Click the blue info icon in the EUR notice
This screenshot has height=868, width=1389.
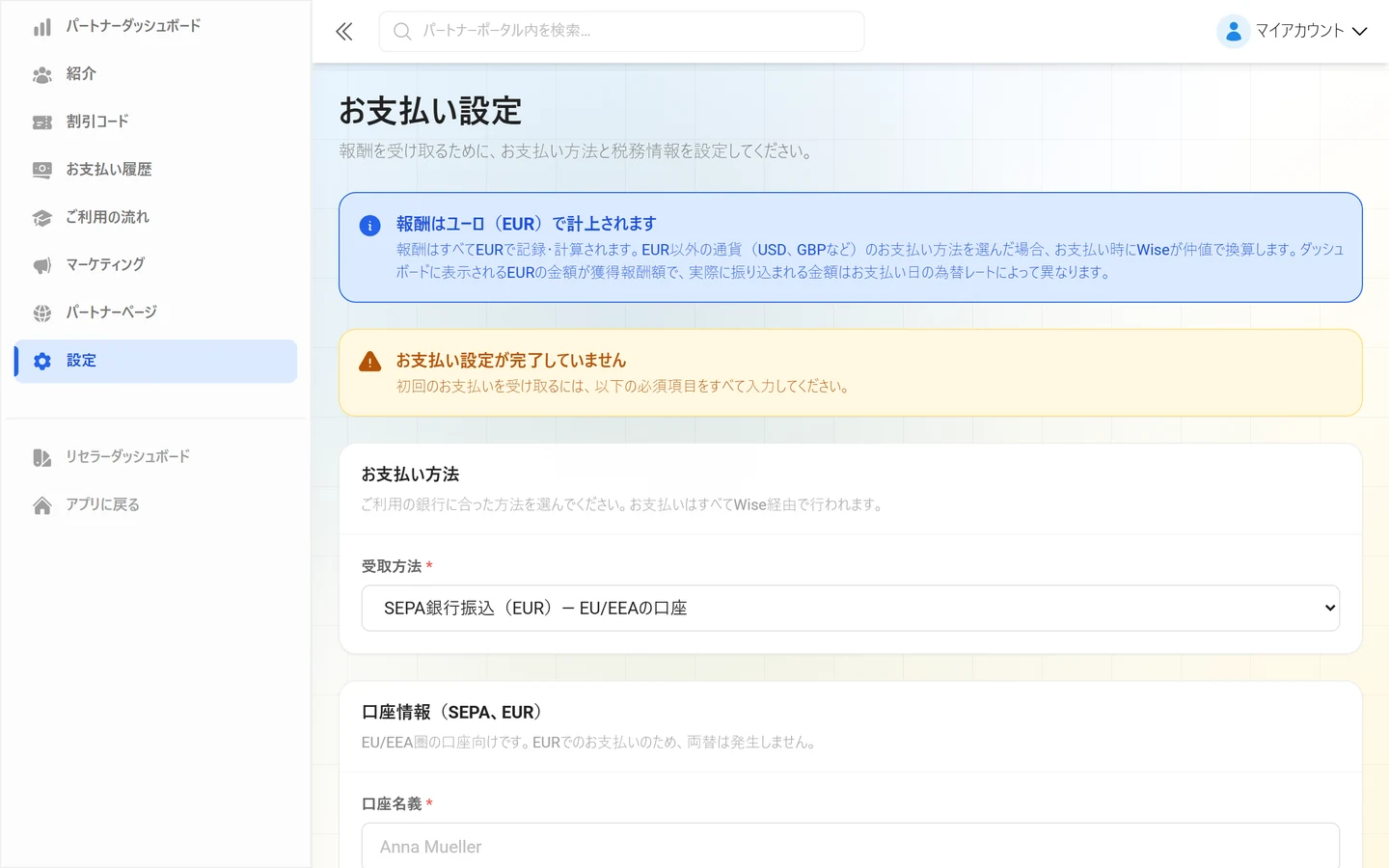(369, 226)
